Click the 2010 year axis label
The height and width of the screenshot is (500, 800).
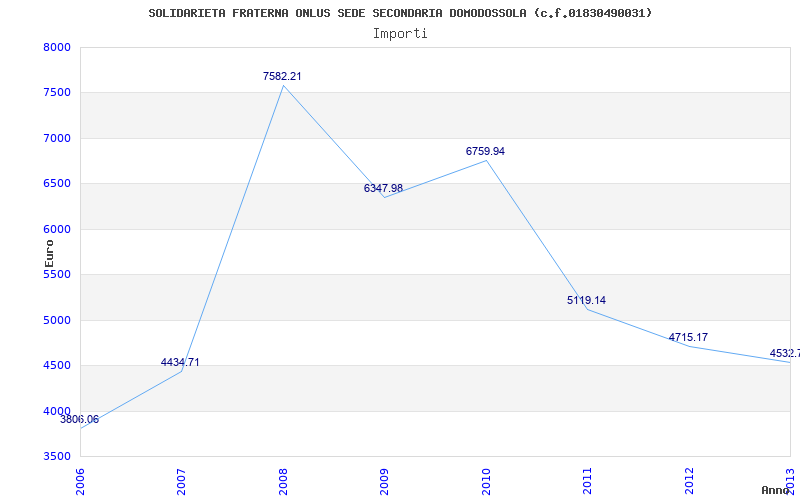click(x=486, y=482)
